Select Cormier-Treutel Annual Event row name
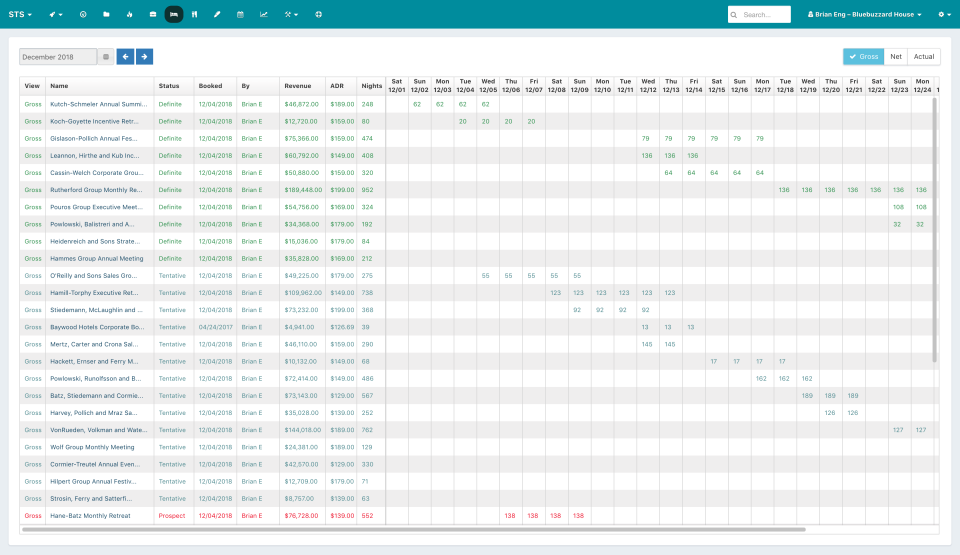 point(95,464)
